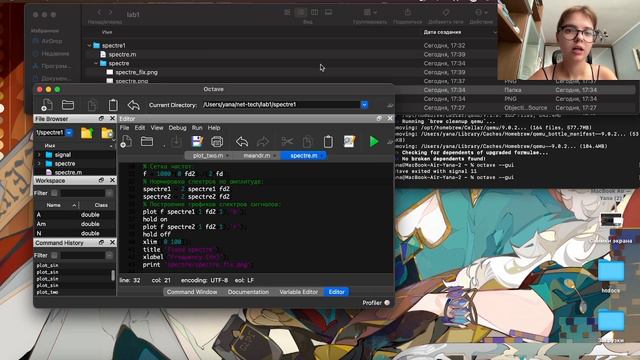This screenshot has height=360, width=640.
Task: Expand the spectre folder in File Browser
Action: click(39, 164)
